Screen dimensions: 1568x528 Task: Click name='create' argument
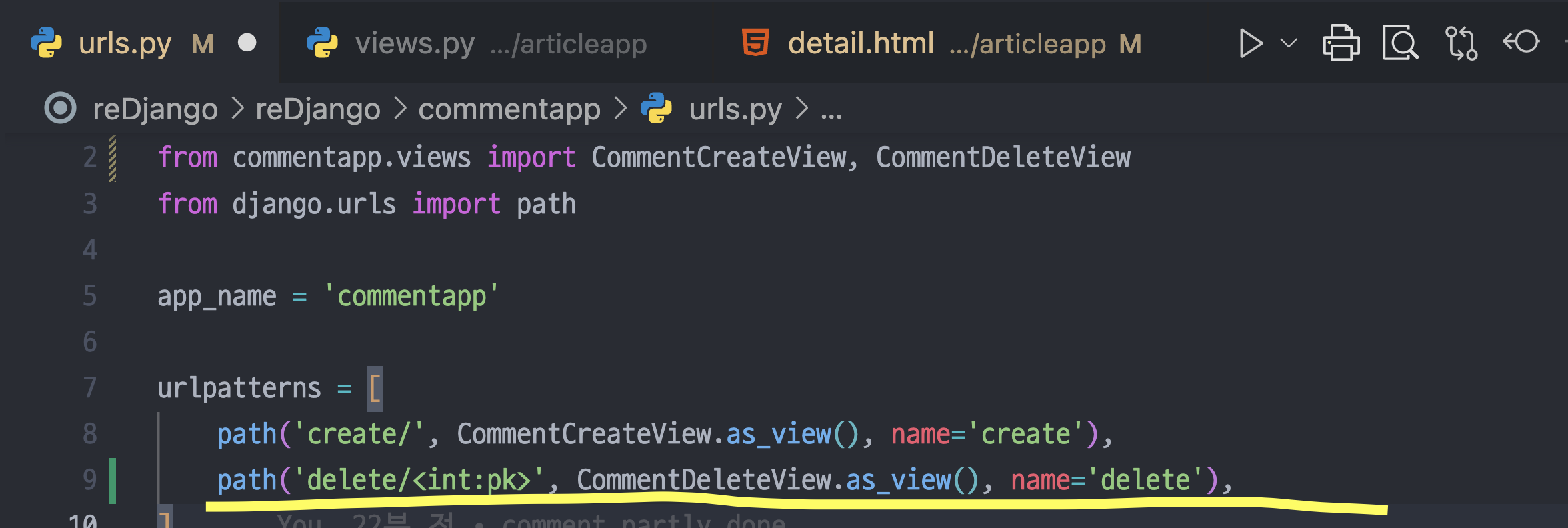click(x=989, y=434)
